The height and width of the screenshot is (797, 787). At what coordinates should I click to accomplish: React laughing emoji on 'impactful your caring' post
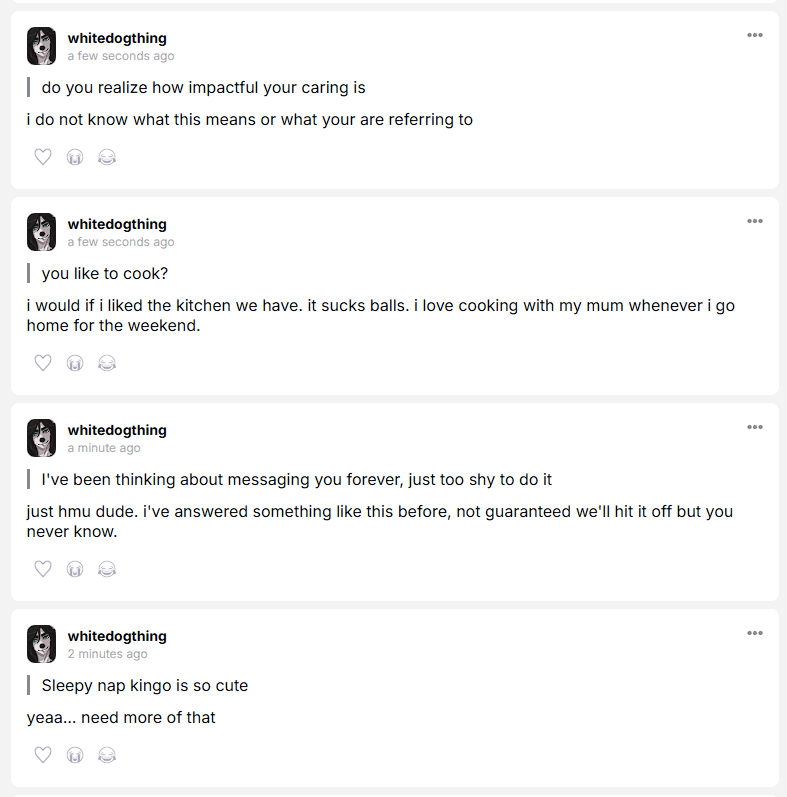point(107,157)
